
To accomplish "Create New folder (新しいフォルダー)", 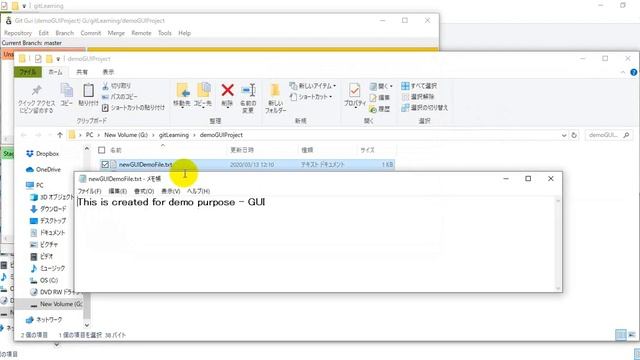I will point(276,98).
